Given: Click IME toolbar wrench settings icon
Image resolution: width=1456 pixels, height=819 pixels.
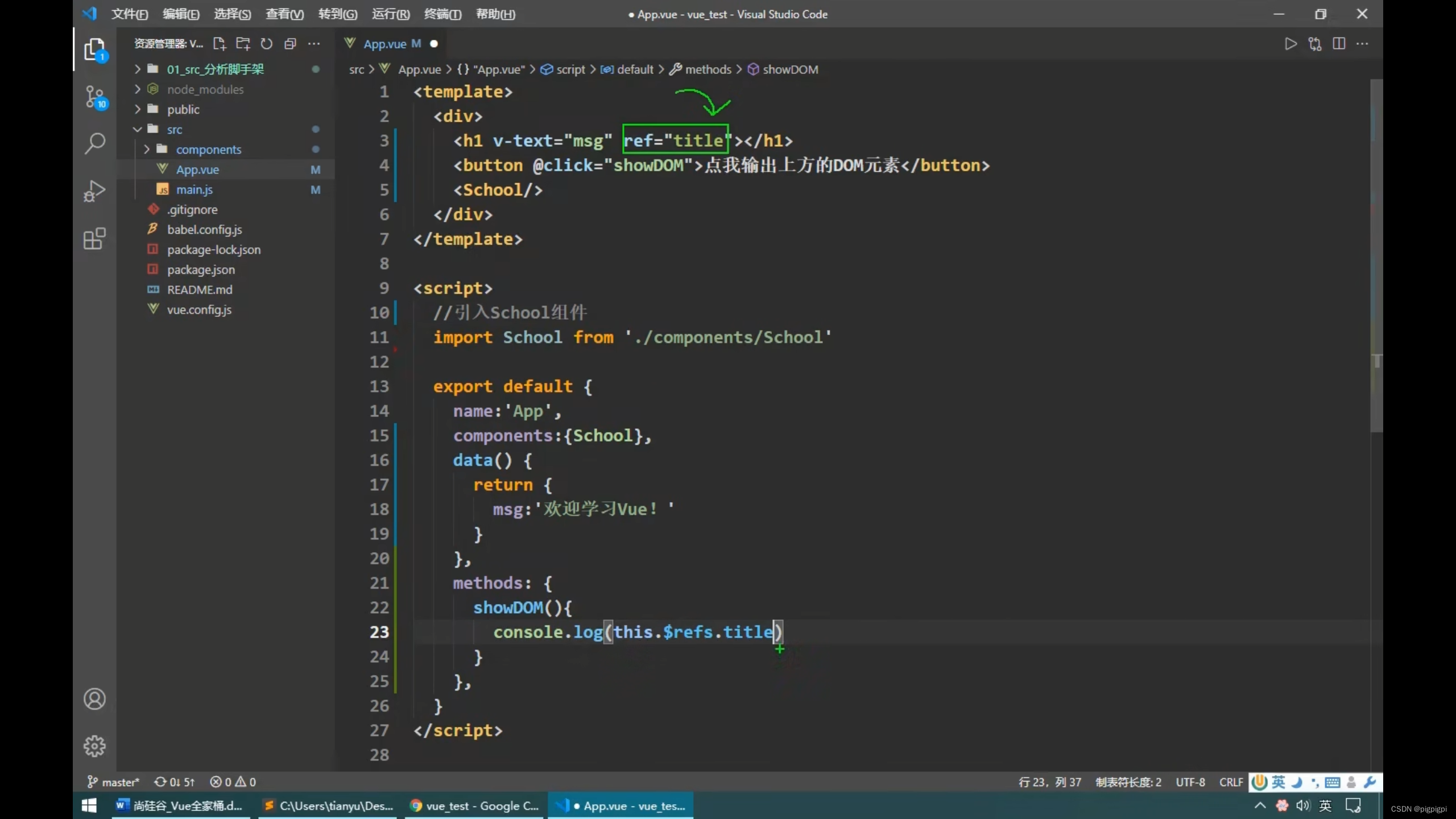Looking at the screenshot, I should [x=1370, y=782].
